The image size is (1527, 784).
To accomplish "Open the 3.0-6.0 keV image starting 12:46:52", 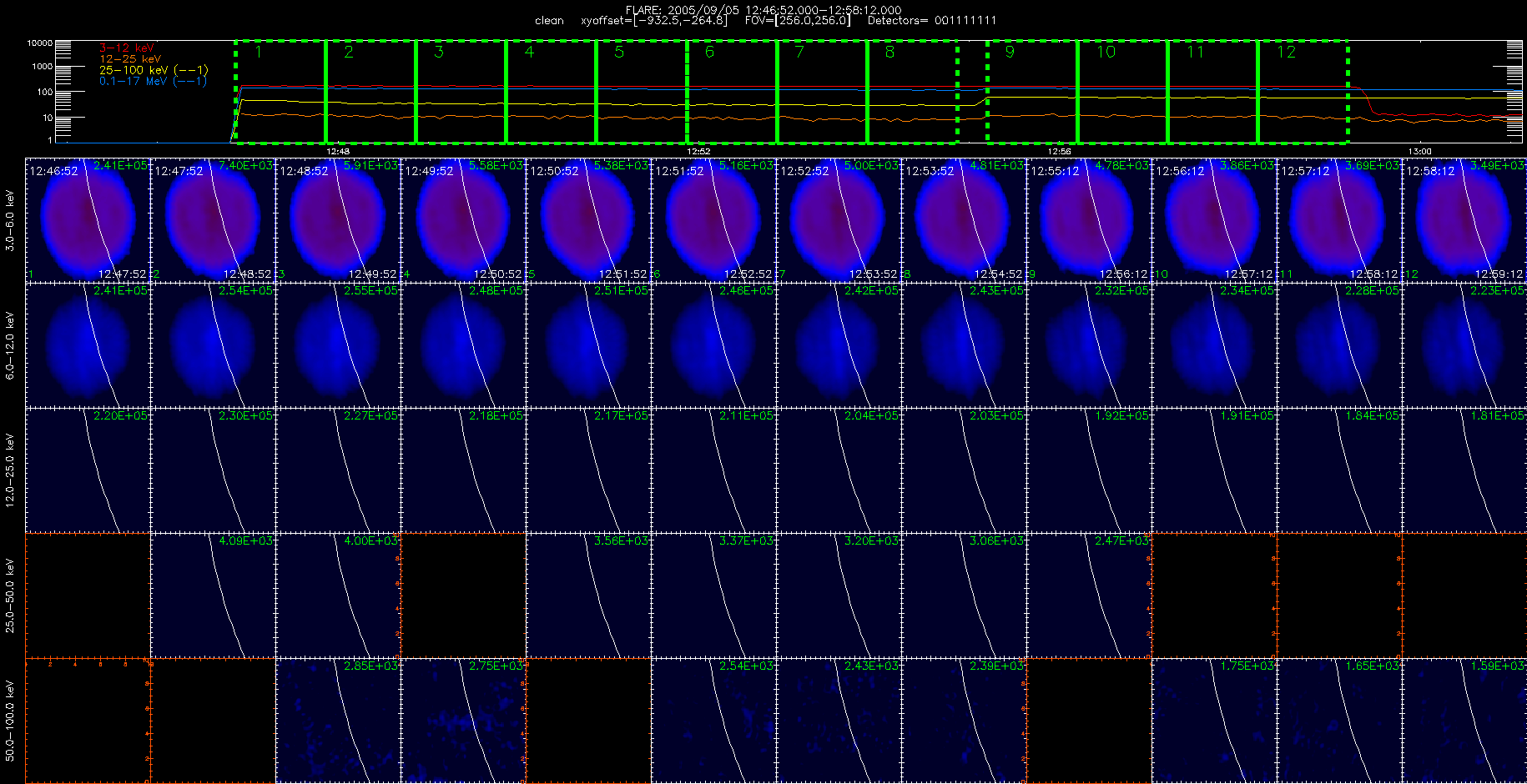I will [88, 220].
